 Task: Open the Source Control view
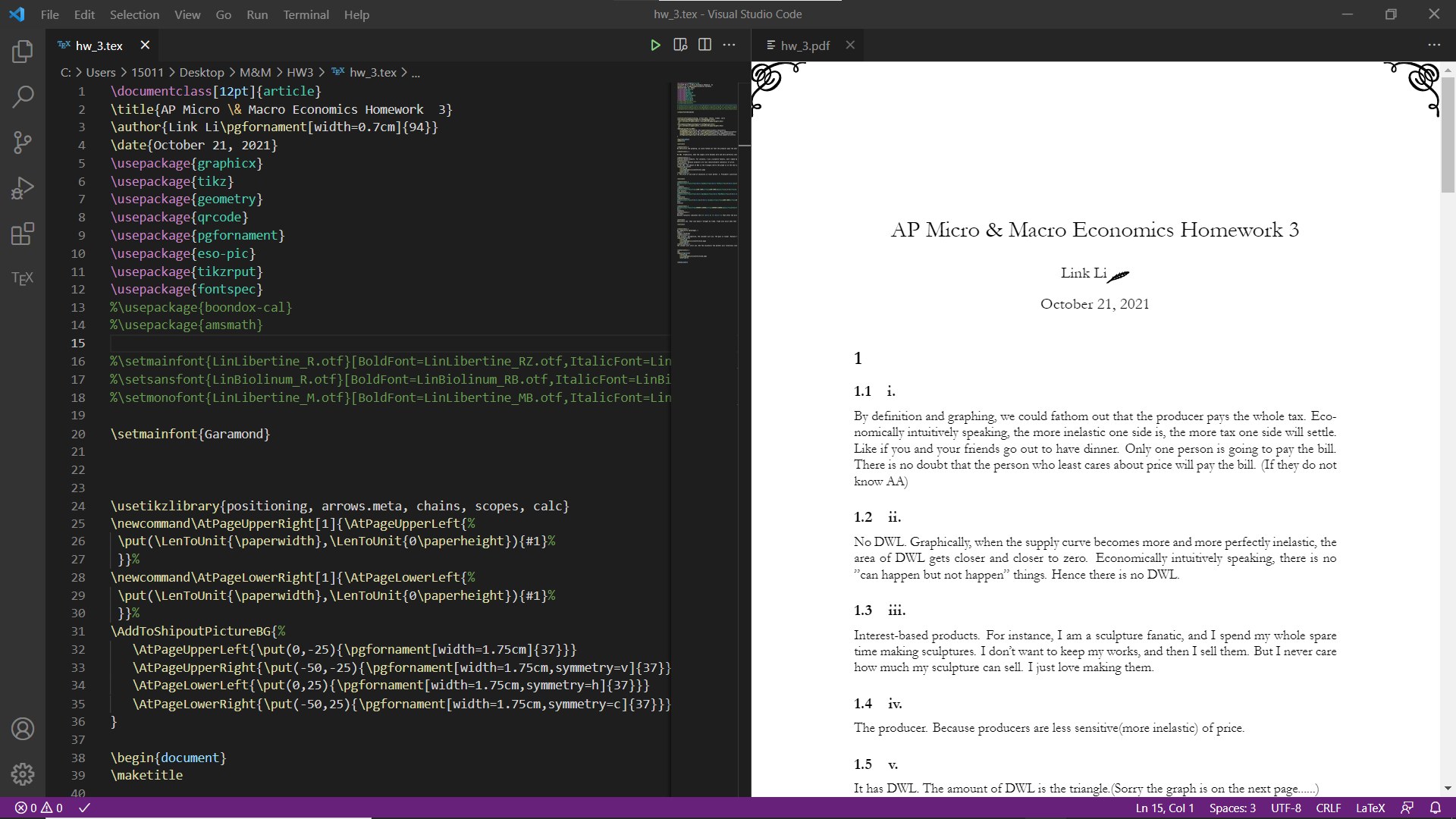pos(23,142)
